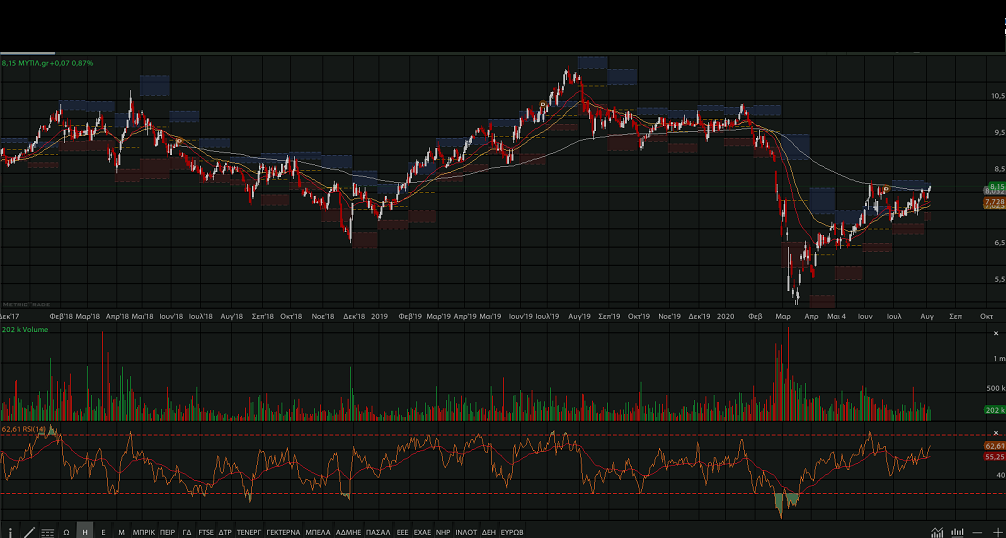Open the 202 k Volume indicator label

(26, 328)
